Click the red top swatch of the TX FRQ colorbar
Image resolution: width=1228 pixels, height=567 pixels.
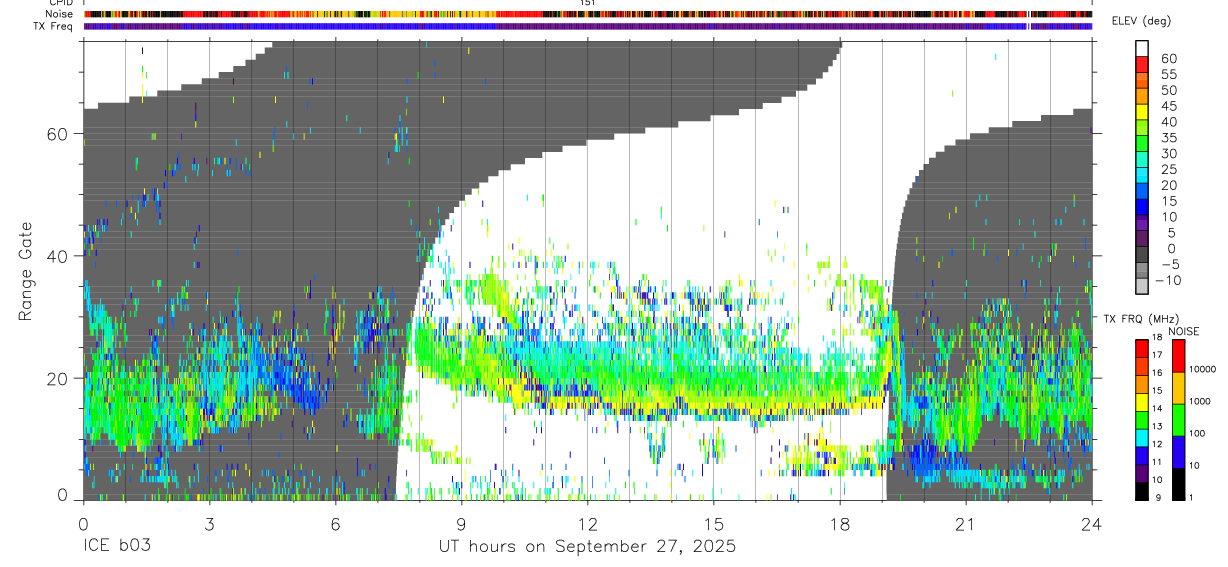[1142, 349]
